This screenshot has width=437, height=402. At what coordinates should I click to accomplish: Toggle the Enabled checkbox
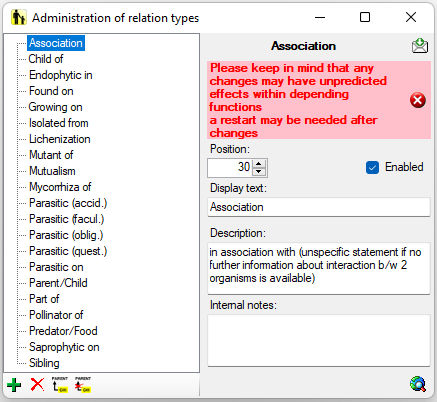[372, 167]
